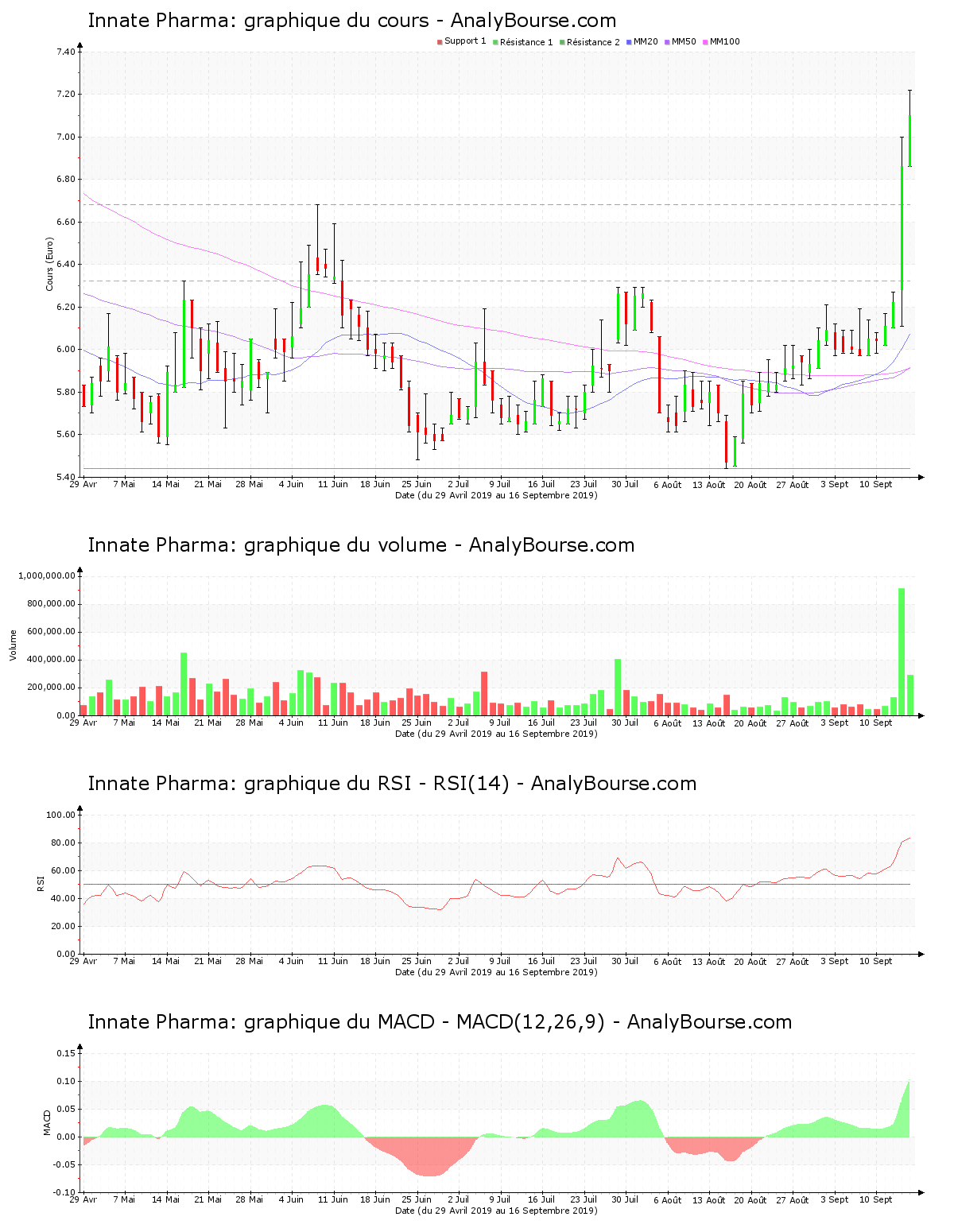Click the 6.00 price axis label
The width and height of the screenshot is (954, 1232).
point(66,350)
